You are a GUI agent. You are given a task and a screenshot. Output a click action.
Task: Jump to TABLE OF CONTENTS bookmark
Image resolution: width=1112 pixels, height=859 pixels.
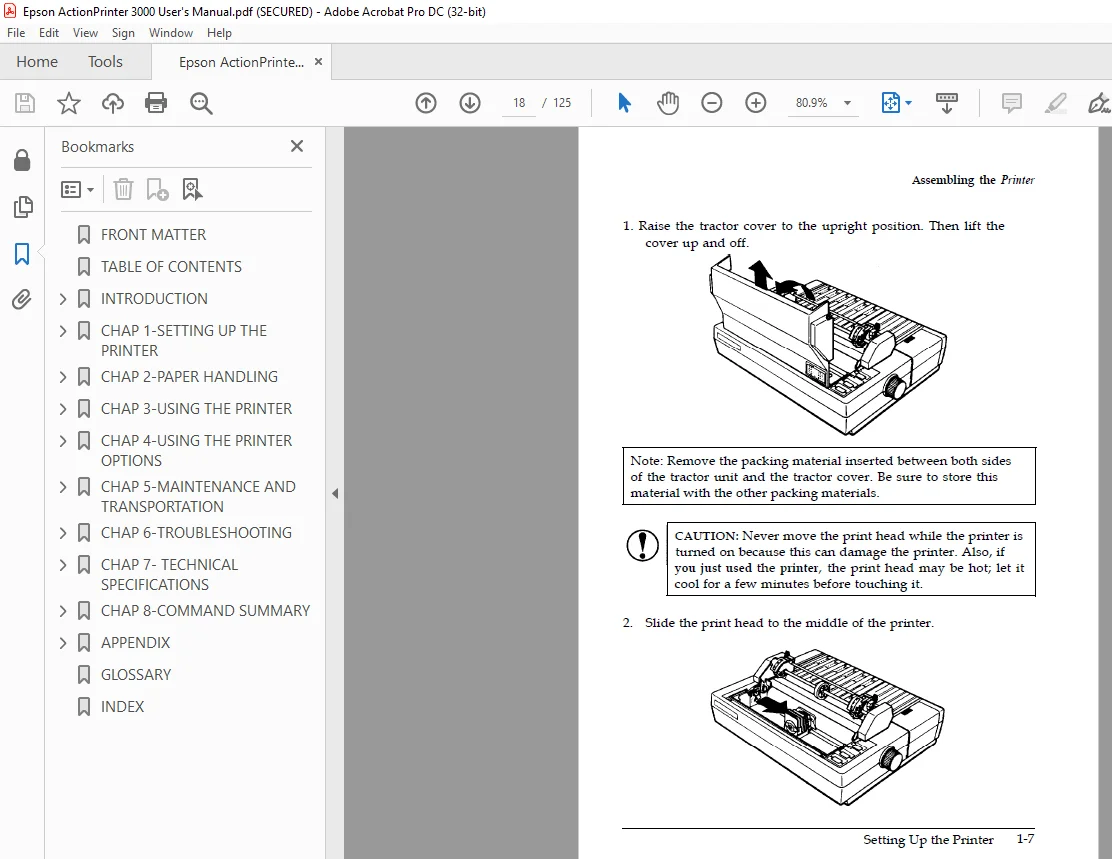pos(171,267)
